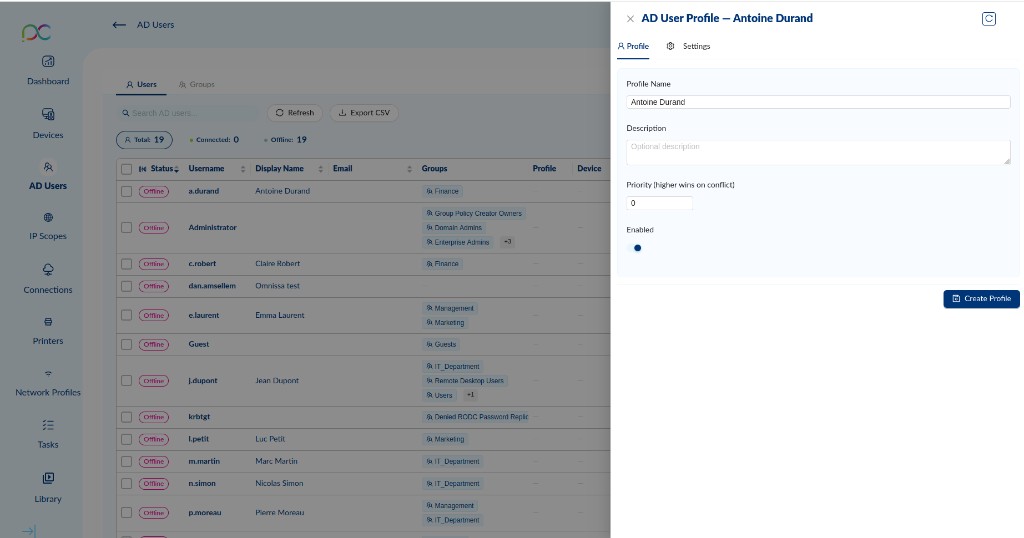Image resolution: width=1024 pixels, height=538 pixels.
Task: Click the Domain Admins group tag
Action: [454, 228]
